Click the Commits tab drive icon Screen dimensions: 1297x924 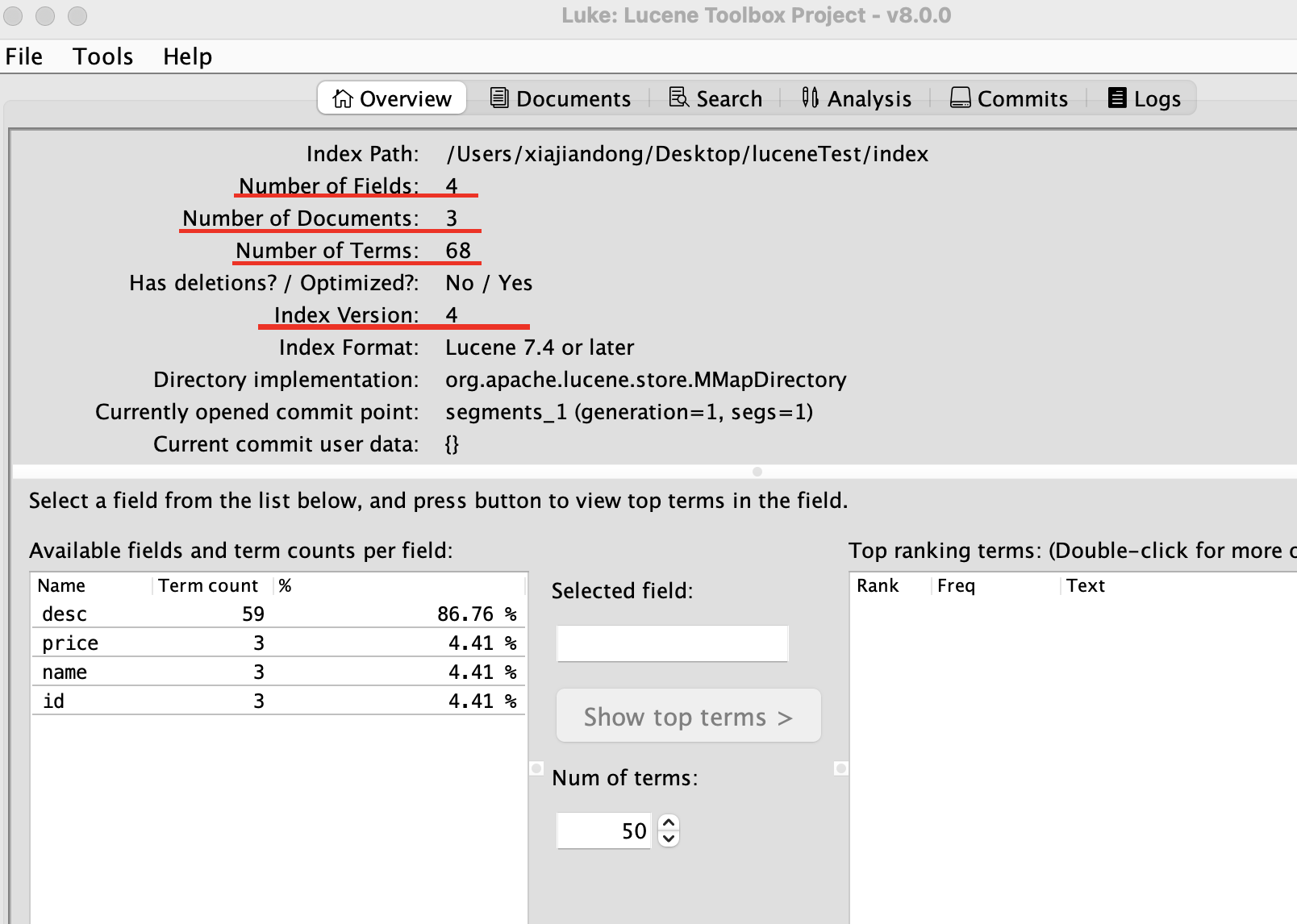[x=960, y=98]
